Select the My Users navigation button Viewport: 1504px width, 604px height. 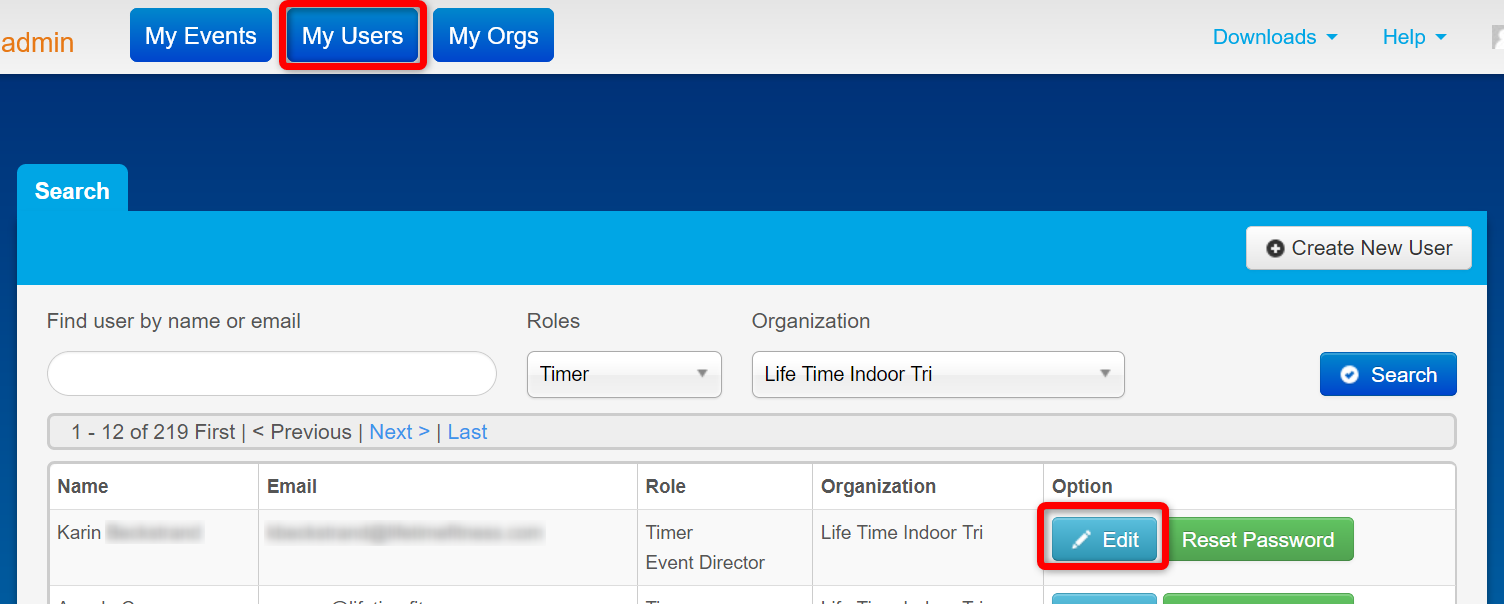pos(353,36)
